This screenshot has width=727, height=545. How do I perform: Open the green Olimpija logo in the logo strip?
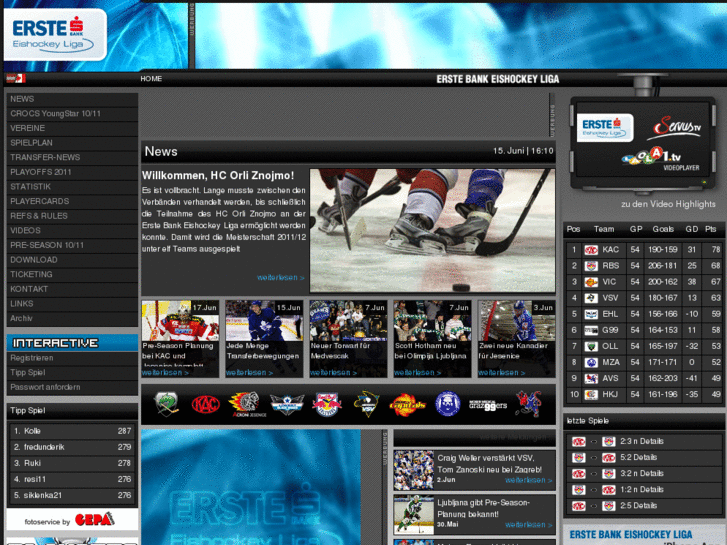166,404
